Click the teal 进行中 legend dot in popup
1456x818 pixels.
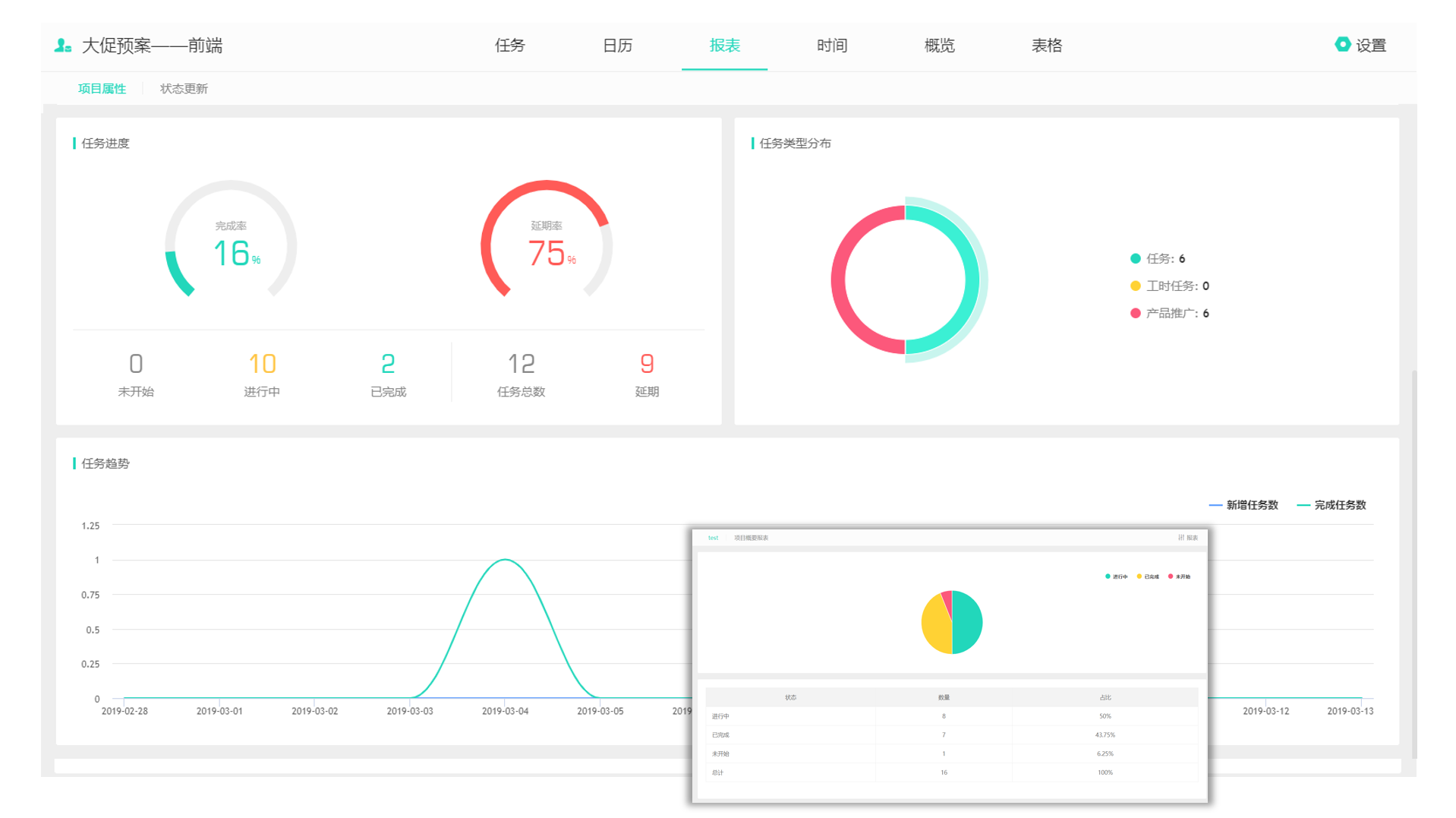pyautogui.click(x=1108, y=576)
